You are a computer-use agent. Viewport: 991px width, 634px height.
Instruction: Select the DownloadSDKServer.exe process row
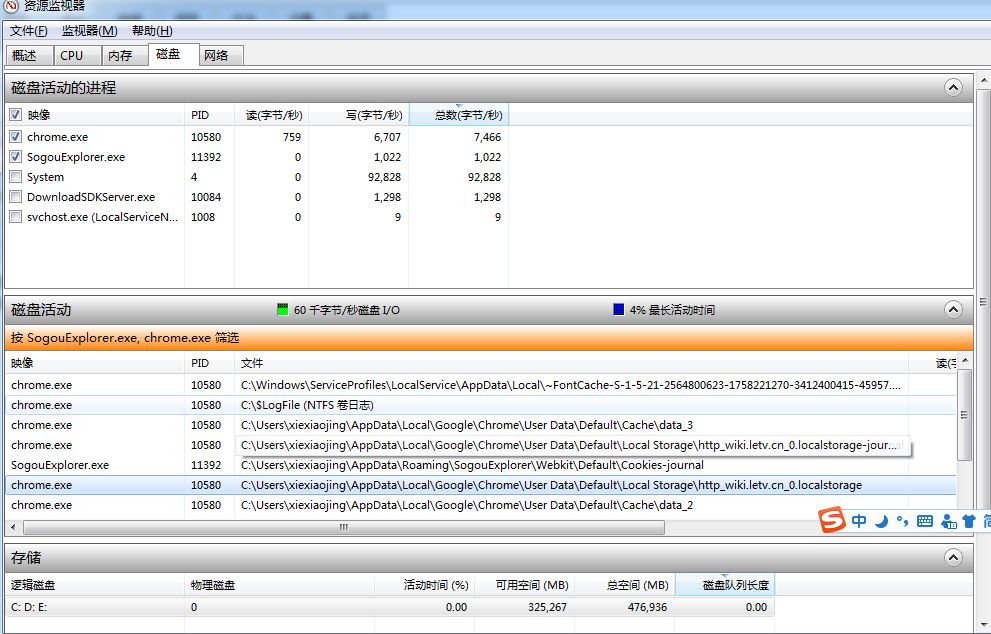(257, 197)
